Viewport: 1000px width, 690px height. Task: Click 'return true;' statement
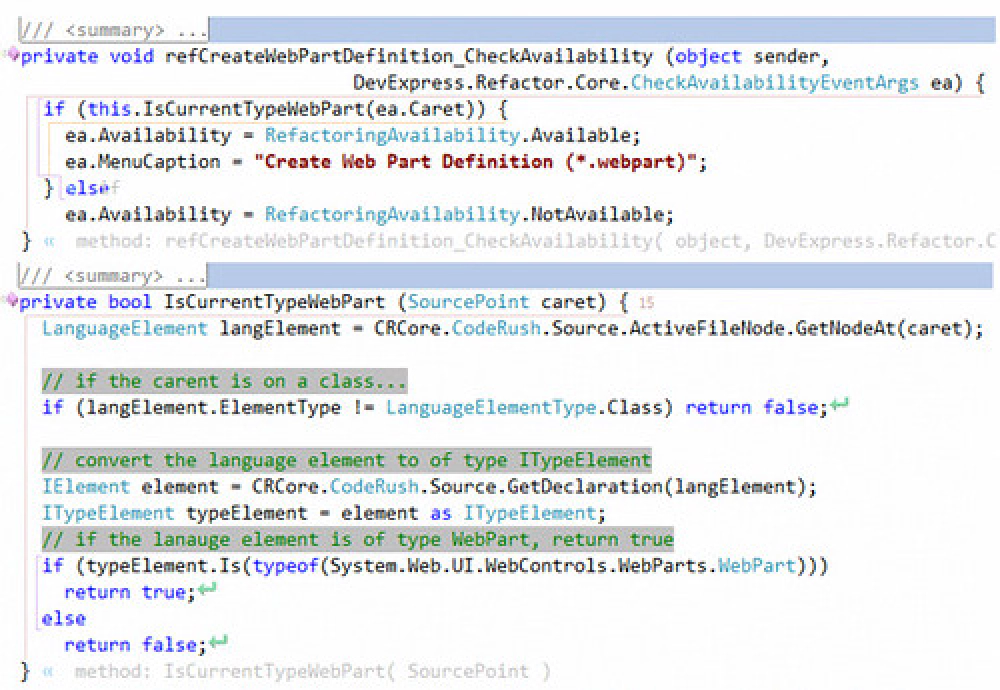[129, 592]
